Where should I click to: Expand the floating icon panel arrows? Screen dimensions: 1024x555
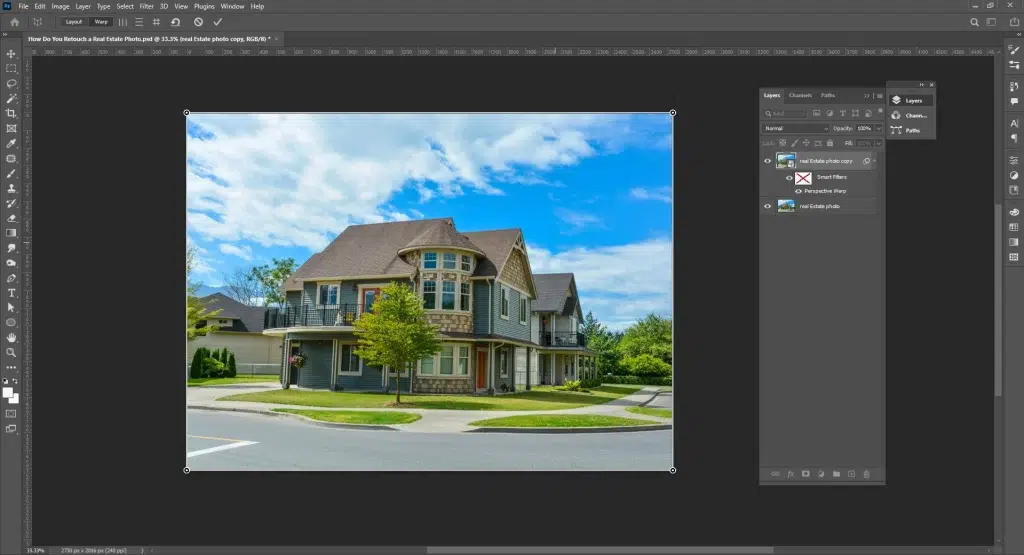[921, 85]
